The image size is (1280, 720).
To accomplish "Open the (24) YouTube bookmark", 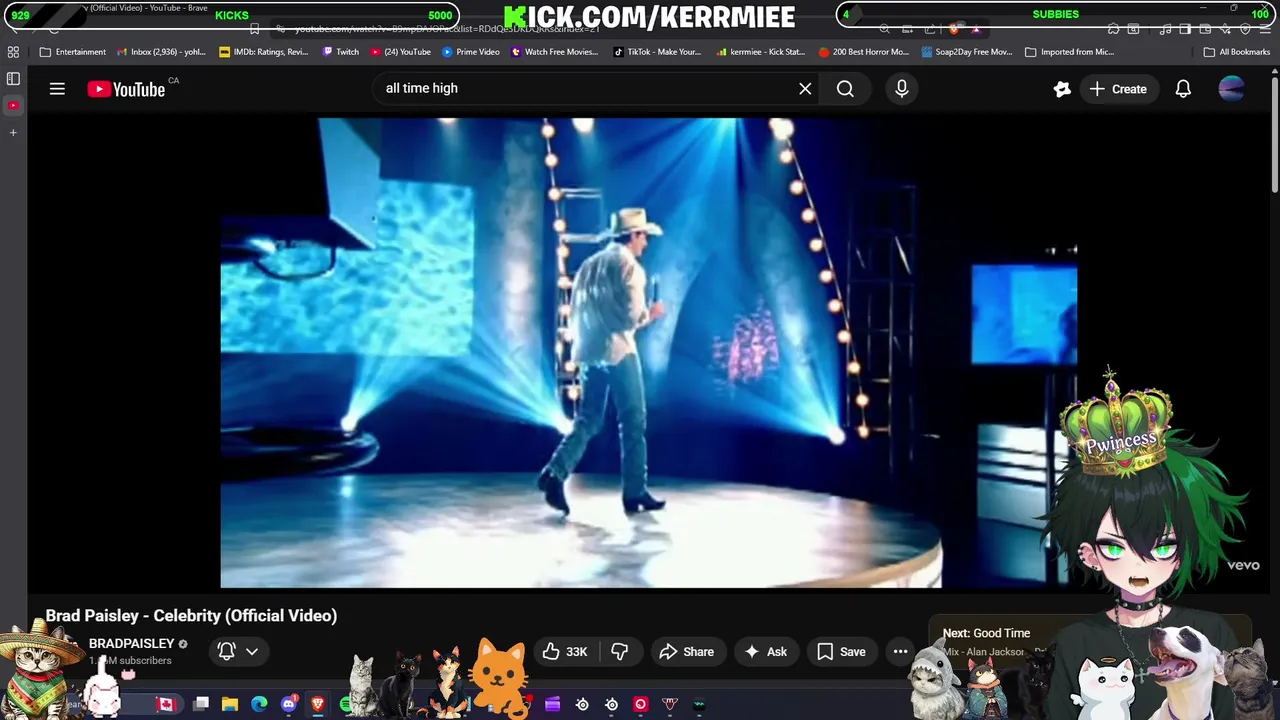I will [x=400, y=52].
